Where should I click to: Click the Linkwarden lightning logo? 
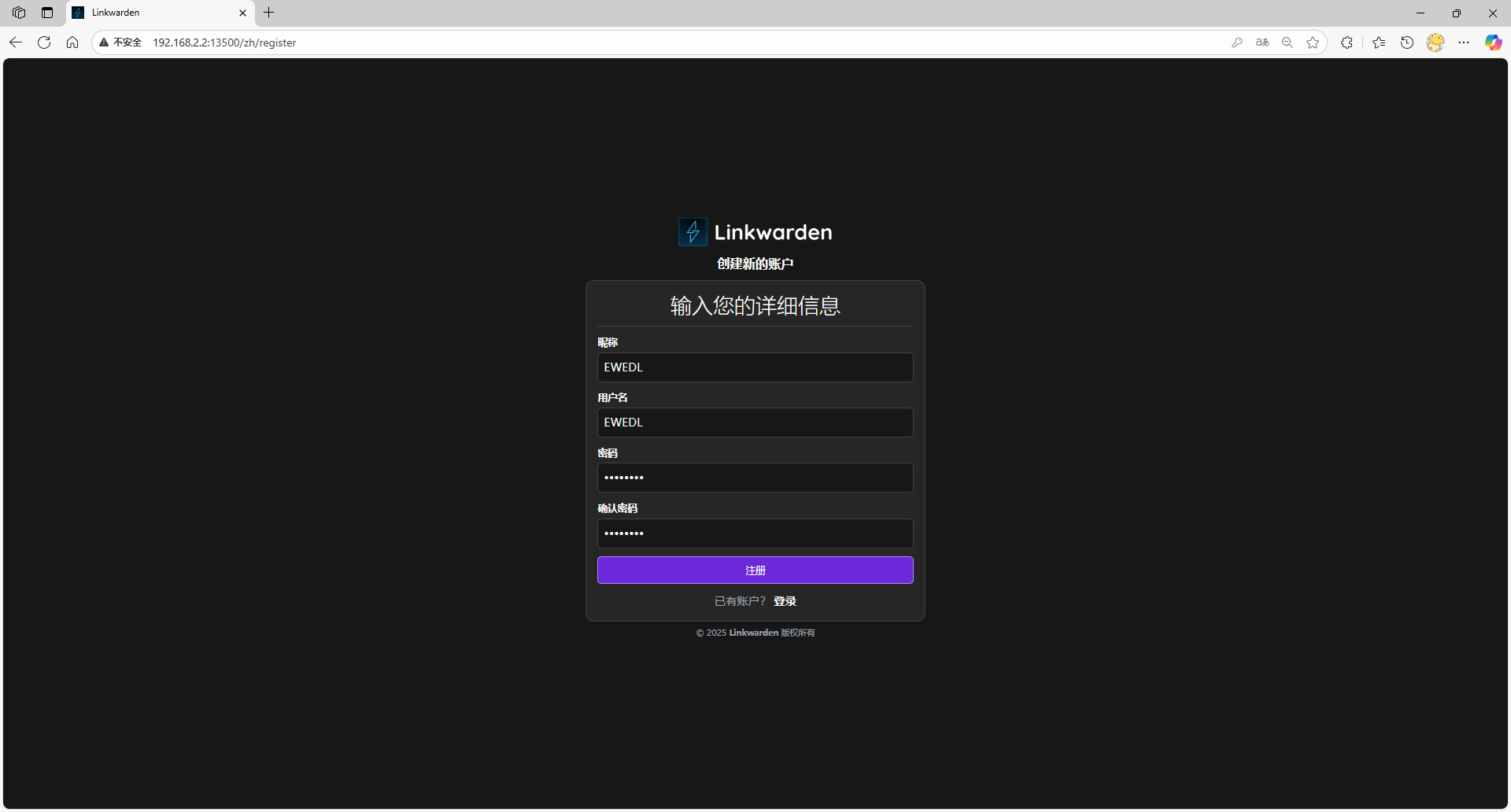pyautogui.click(x=693, y=232)
